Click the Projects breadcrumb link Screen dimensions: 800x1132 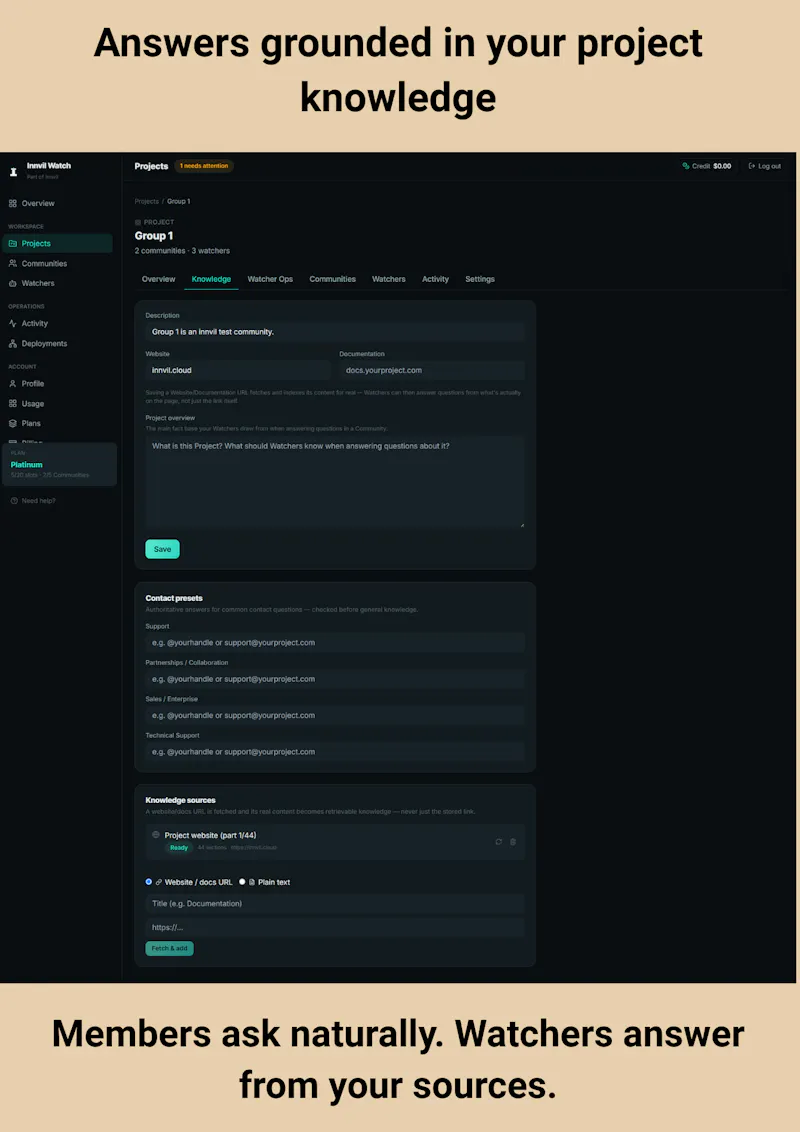(147, 201)
